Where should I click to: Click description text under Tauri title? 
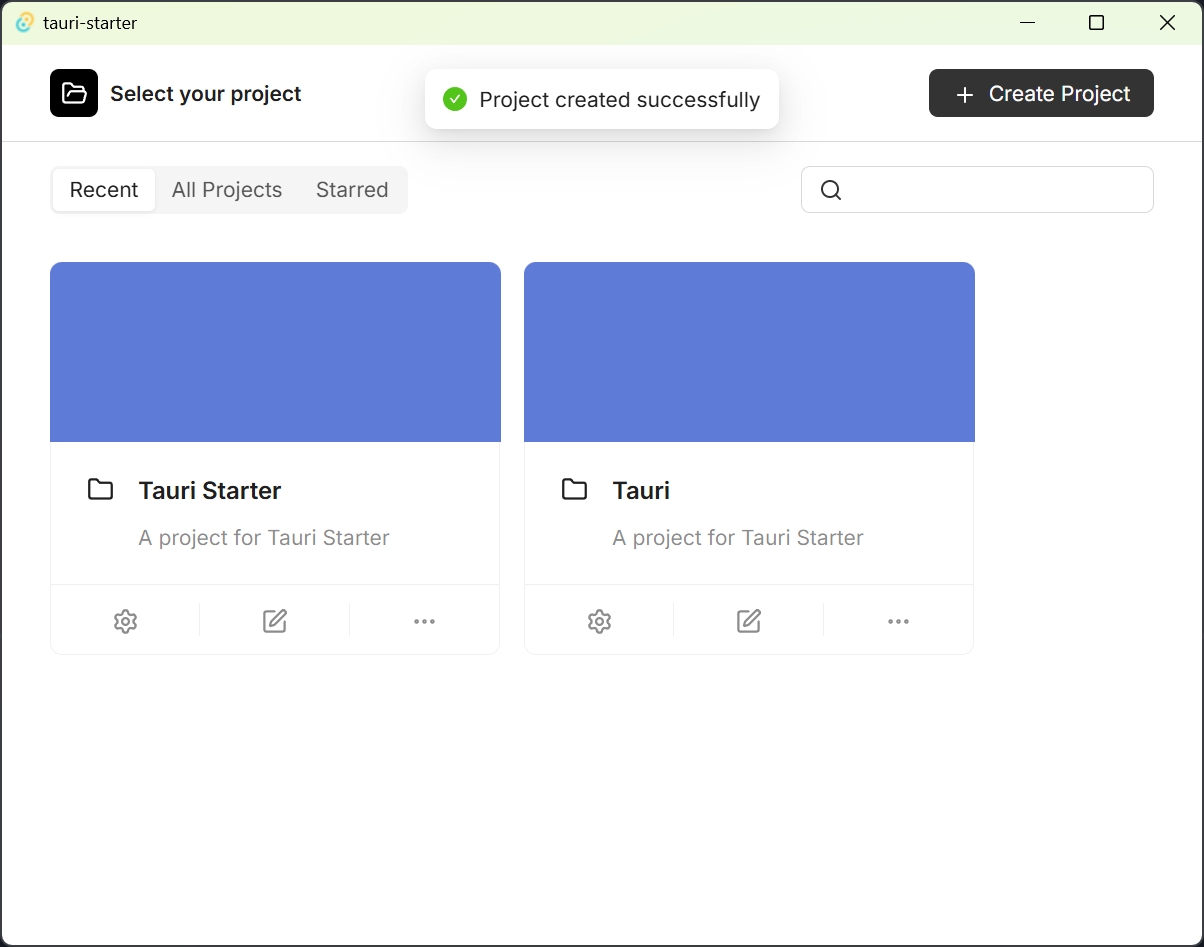tap(738, 538)
